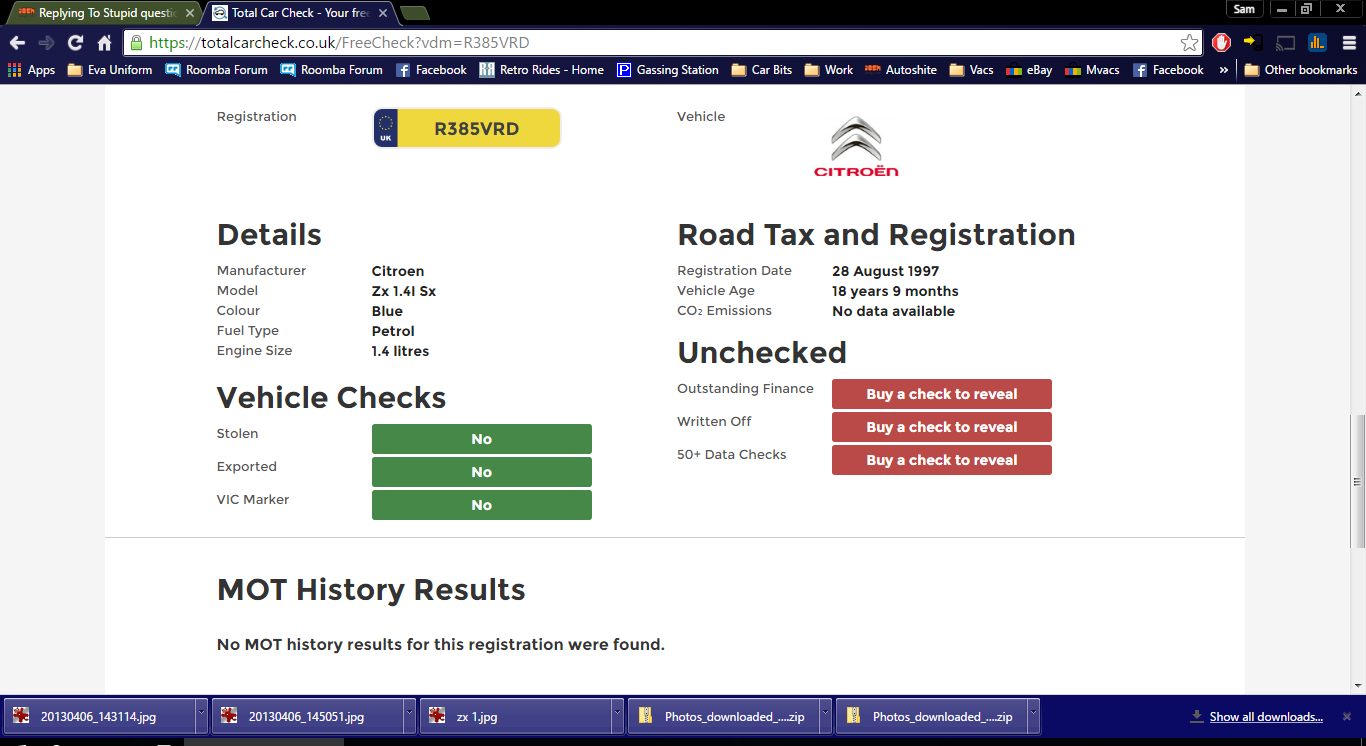Go forward with the browser forward arrow
This screenshot has width=1366, height=746.
pyautogui.click(x=46, y=43)
